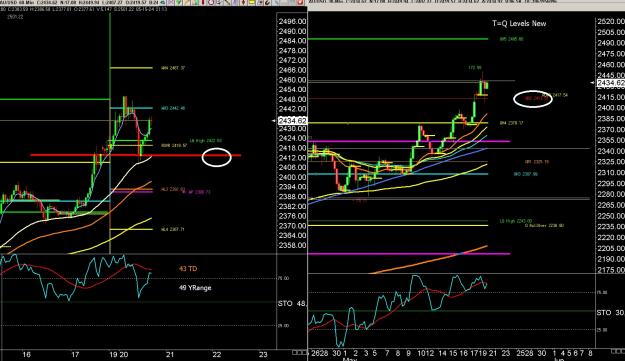Viewport: 625px width, 361px height.
Task: Click the '43 TD' label
Action: click(188, 269)
